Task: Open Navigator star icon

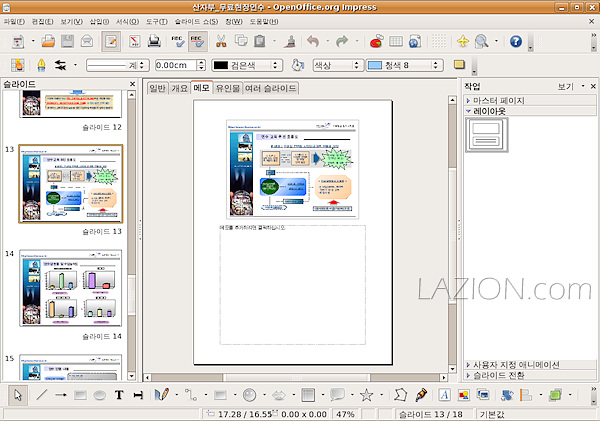Action: point(463,41)
